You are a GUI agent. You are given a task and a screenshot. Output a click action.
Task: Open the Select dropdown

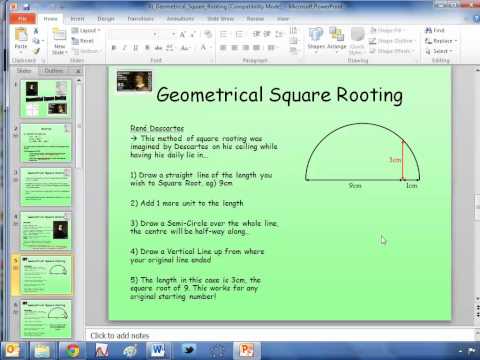pyautogui.click(x=439, y=51)
